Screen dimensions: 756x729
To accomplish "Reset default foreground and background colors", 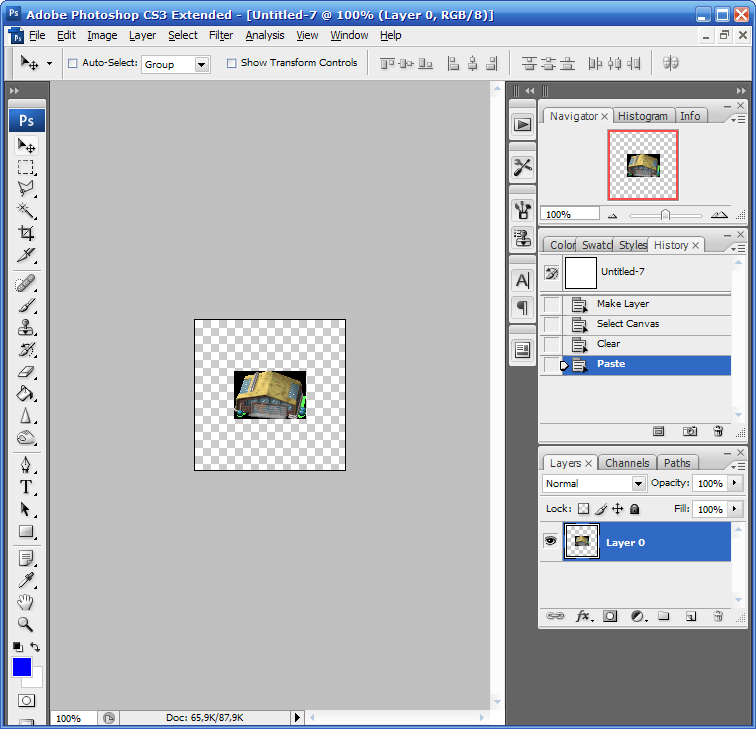I will click(x=17, y=647).
